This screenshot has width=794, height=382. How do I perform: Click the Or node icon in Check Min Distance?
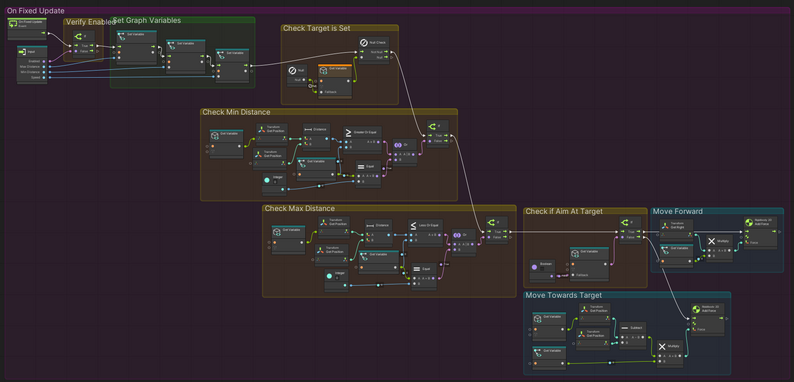click(398, 145)
